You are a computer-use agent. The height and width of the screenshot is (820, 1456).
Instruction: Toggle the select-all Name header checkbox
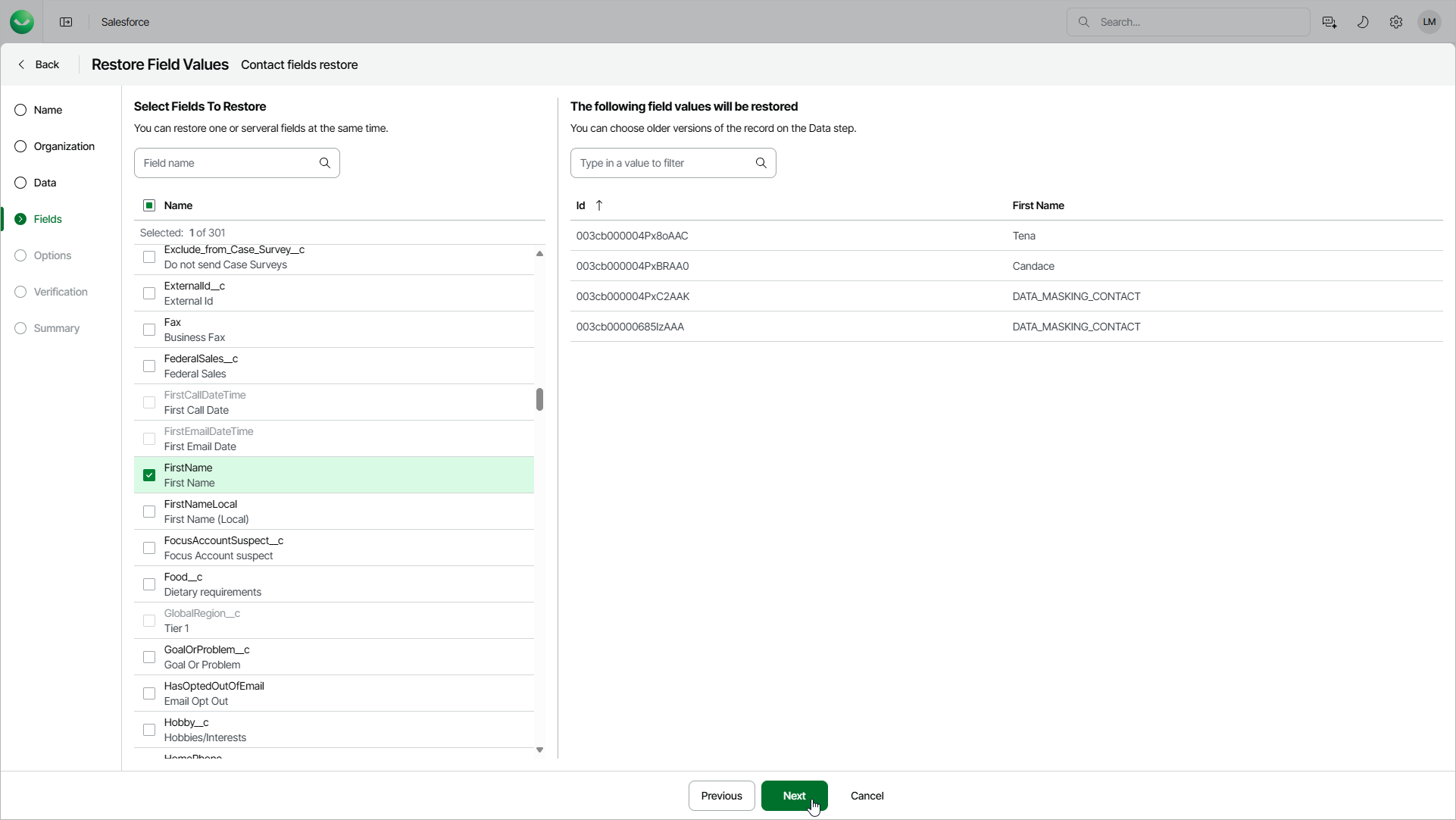149,205
